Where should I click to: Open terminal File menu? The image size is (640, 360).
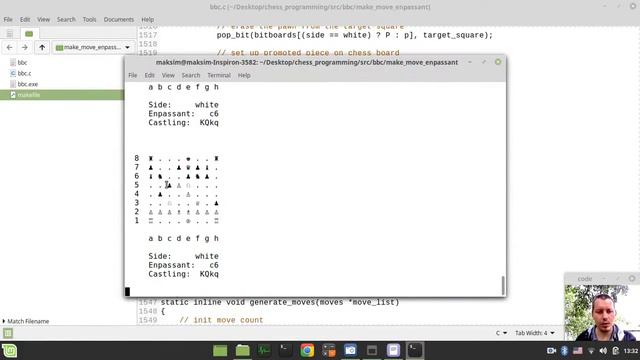pos(133,76)
